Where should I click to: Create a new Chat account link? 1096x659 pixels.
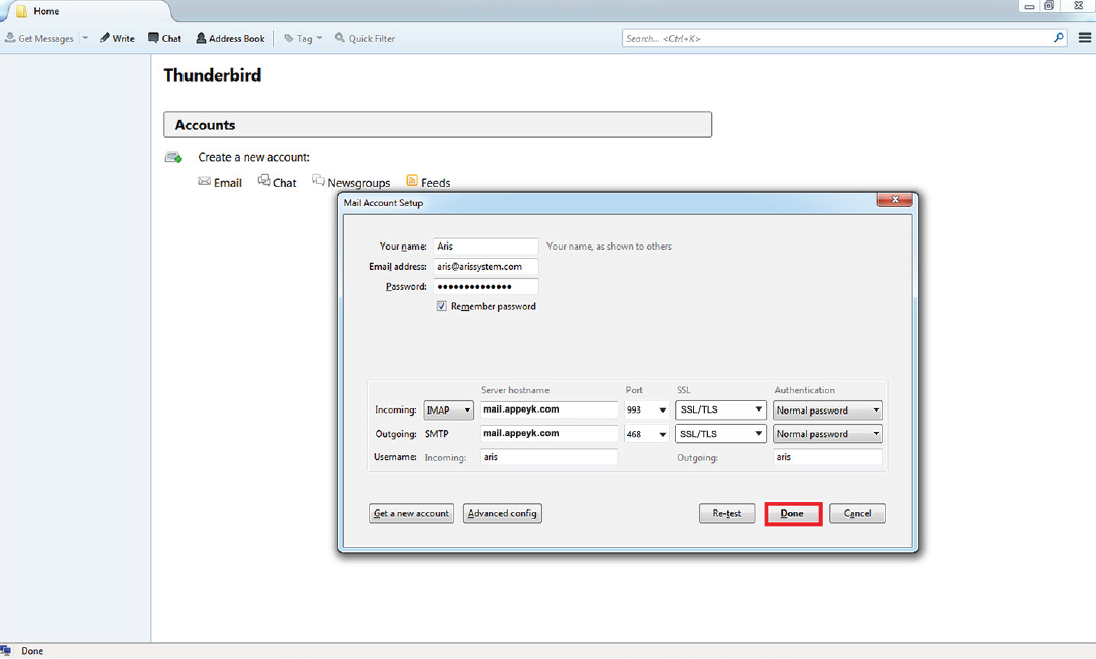click(277, 182)
